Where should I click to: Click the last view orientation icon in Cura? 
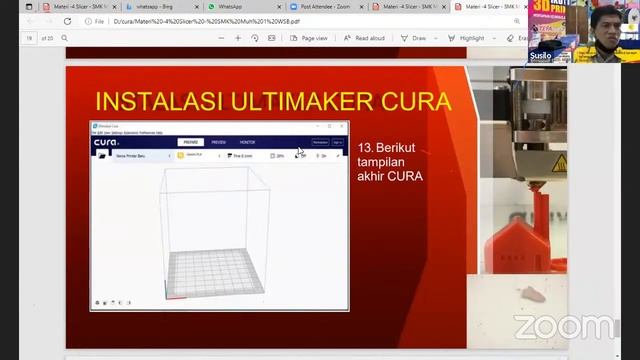click(x=129, y=303)
